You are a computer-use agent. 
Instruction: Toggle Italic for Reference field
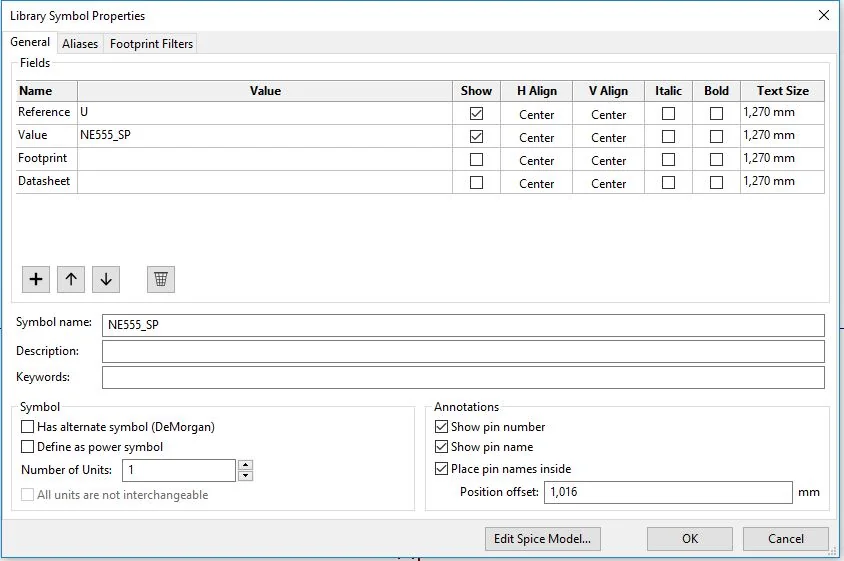668,114
